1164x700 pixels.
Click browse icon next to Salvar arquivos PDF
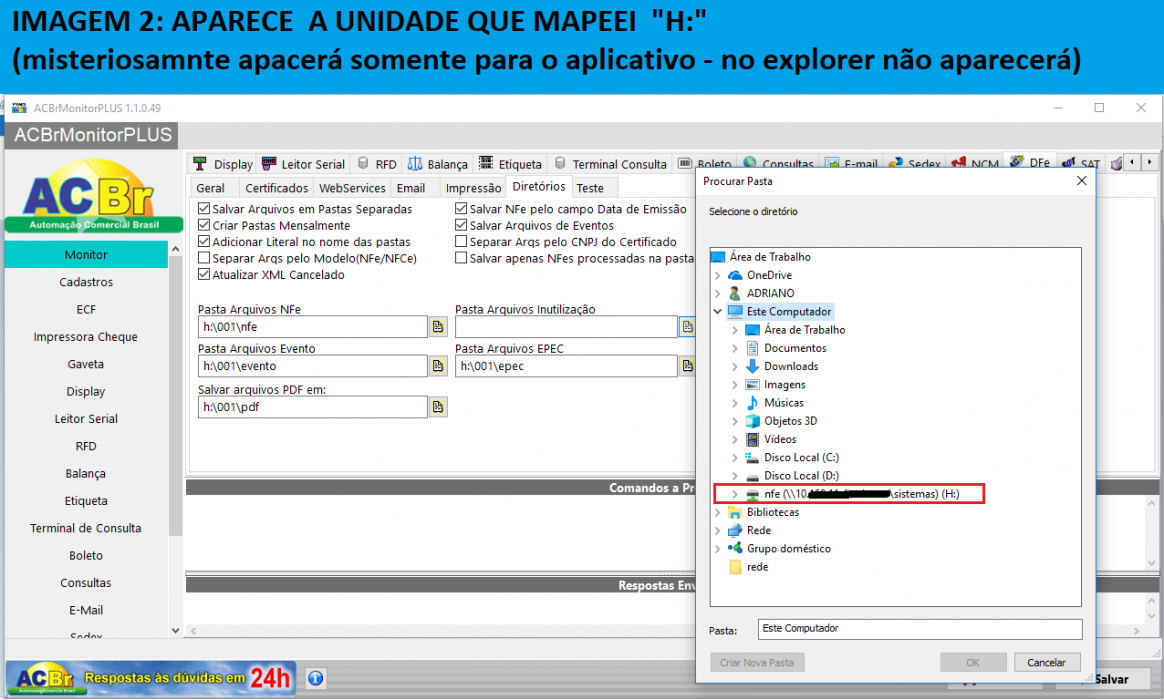[x=438, y=407]
